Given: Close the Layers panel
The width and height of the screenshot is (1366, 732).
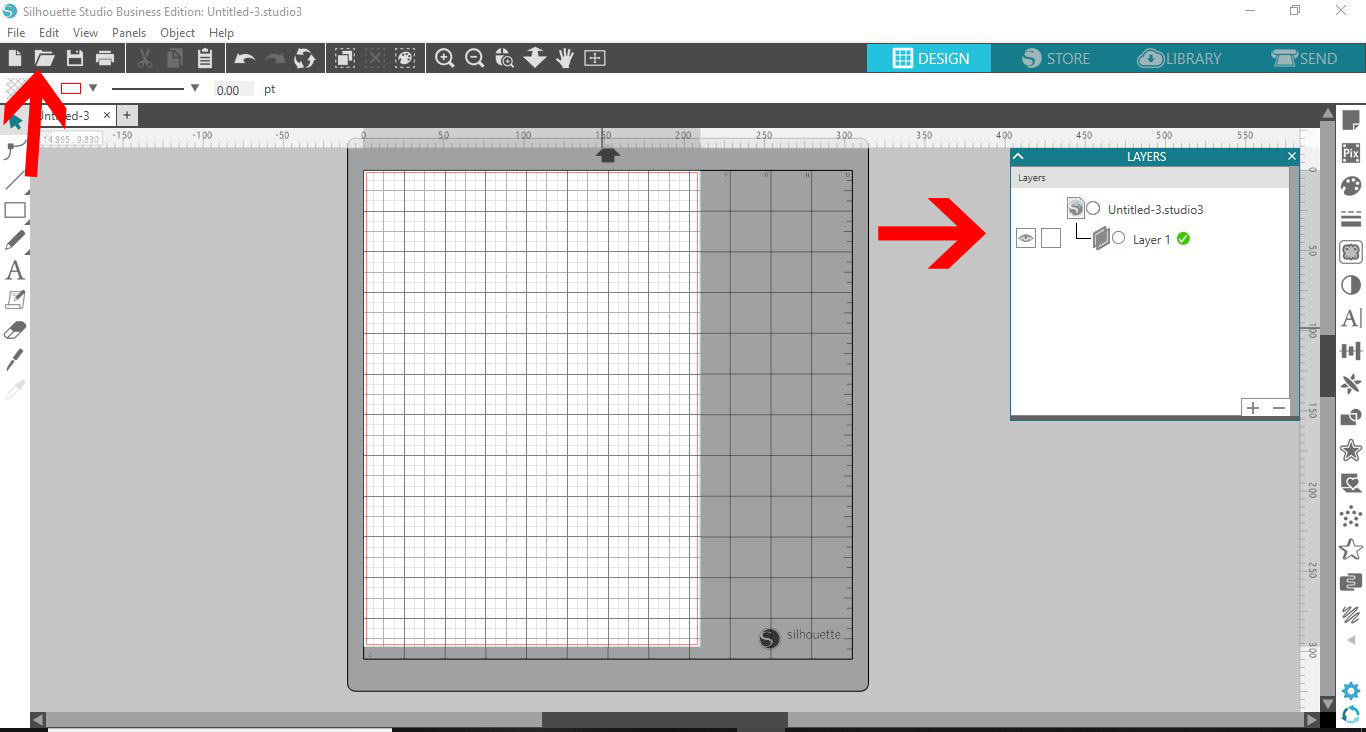Looking at the screenshot, I should [x=1291, y=156].
